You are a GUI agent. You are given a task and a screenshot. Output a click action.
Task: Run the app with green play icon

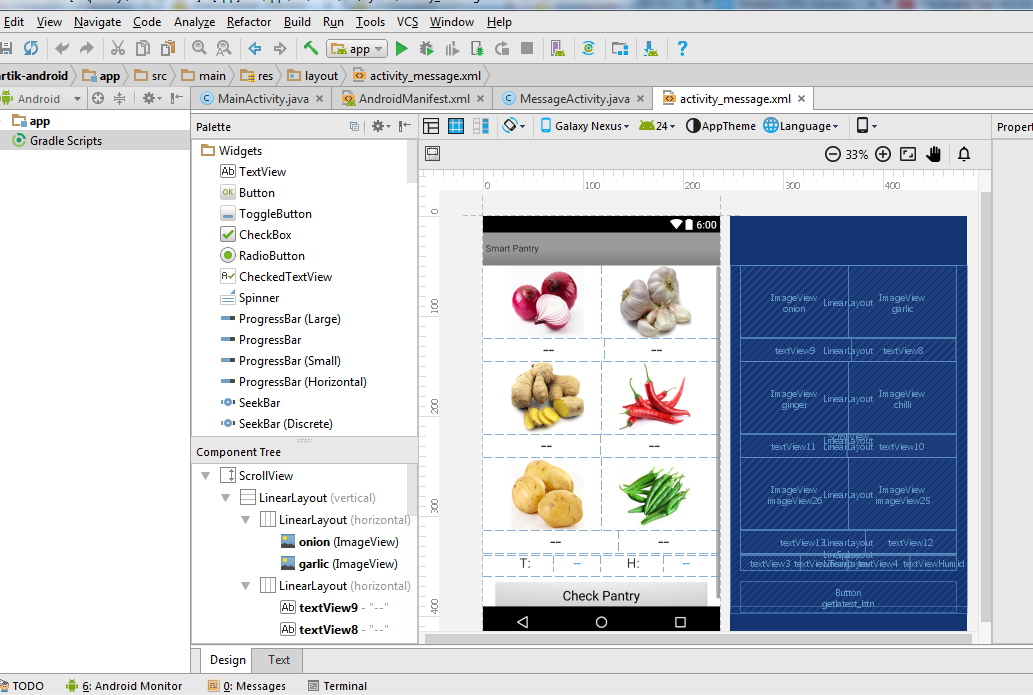pos(401,48)
